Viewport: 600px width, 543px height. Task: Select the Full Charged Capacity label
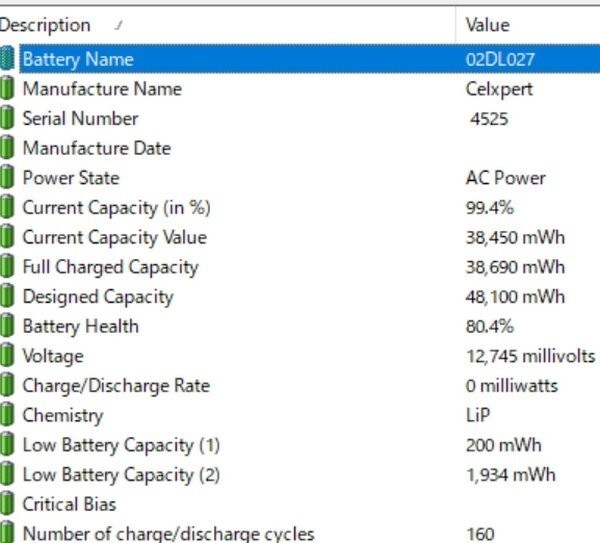111,267
